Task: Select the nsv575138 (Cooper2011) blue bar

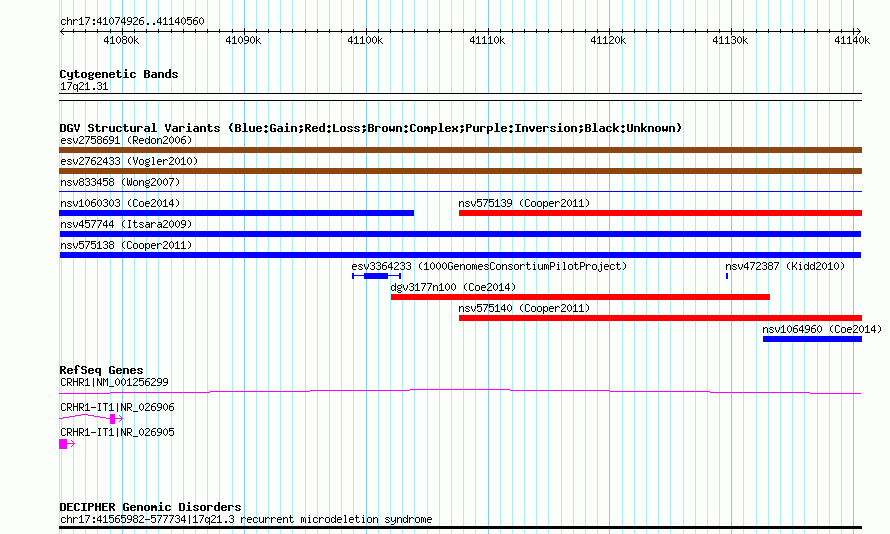Action: [460, 255]
